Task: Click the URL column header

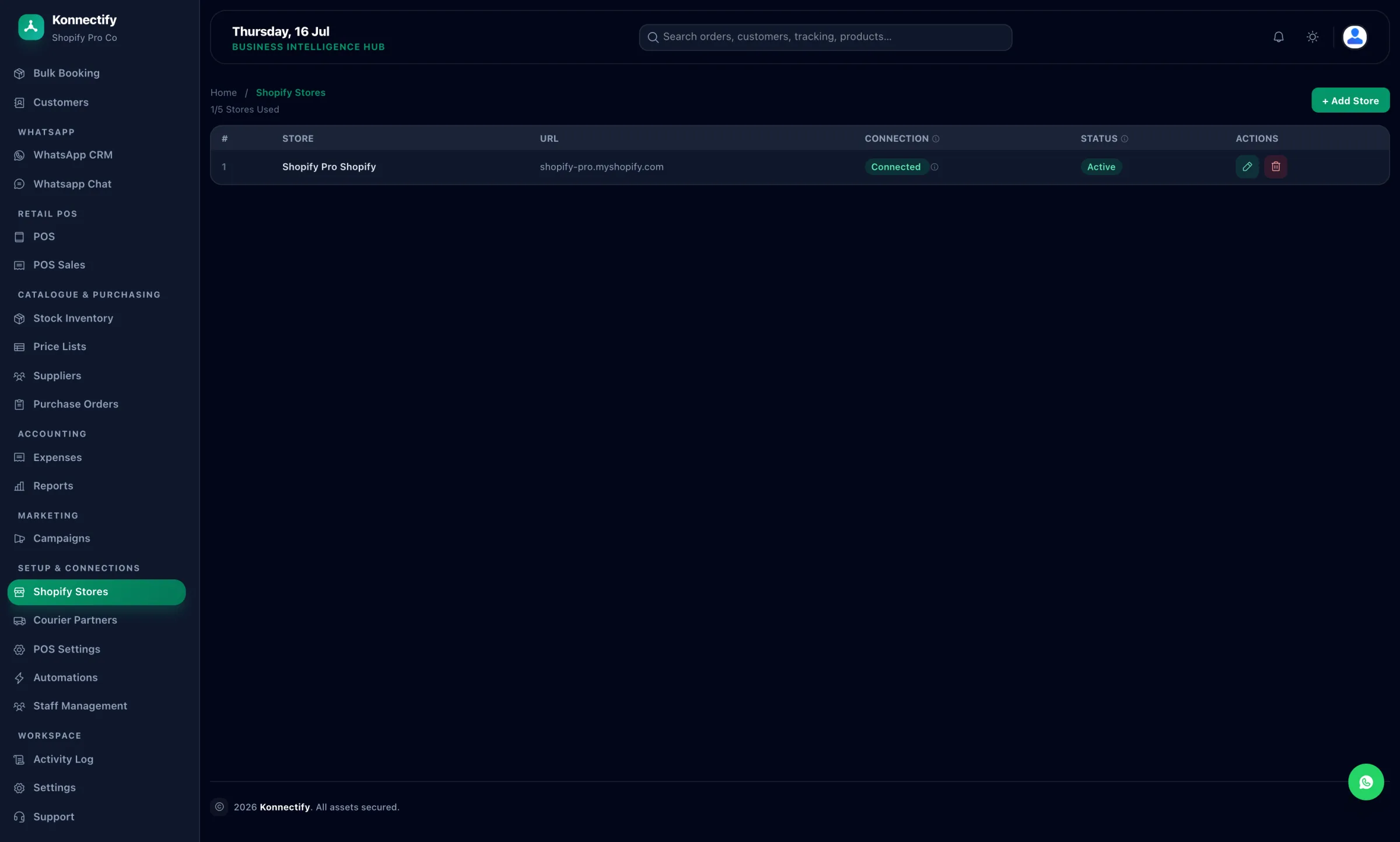Action: [x=549, y=139]
